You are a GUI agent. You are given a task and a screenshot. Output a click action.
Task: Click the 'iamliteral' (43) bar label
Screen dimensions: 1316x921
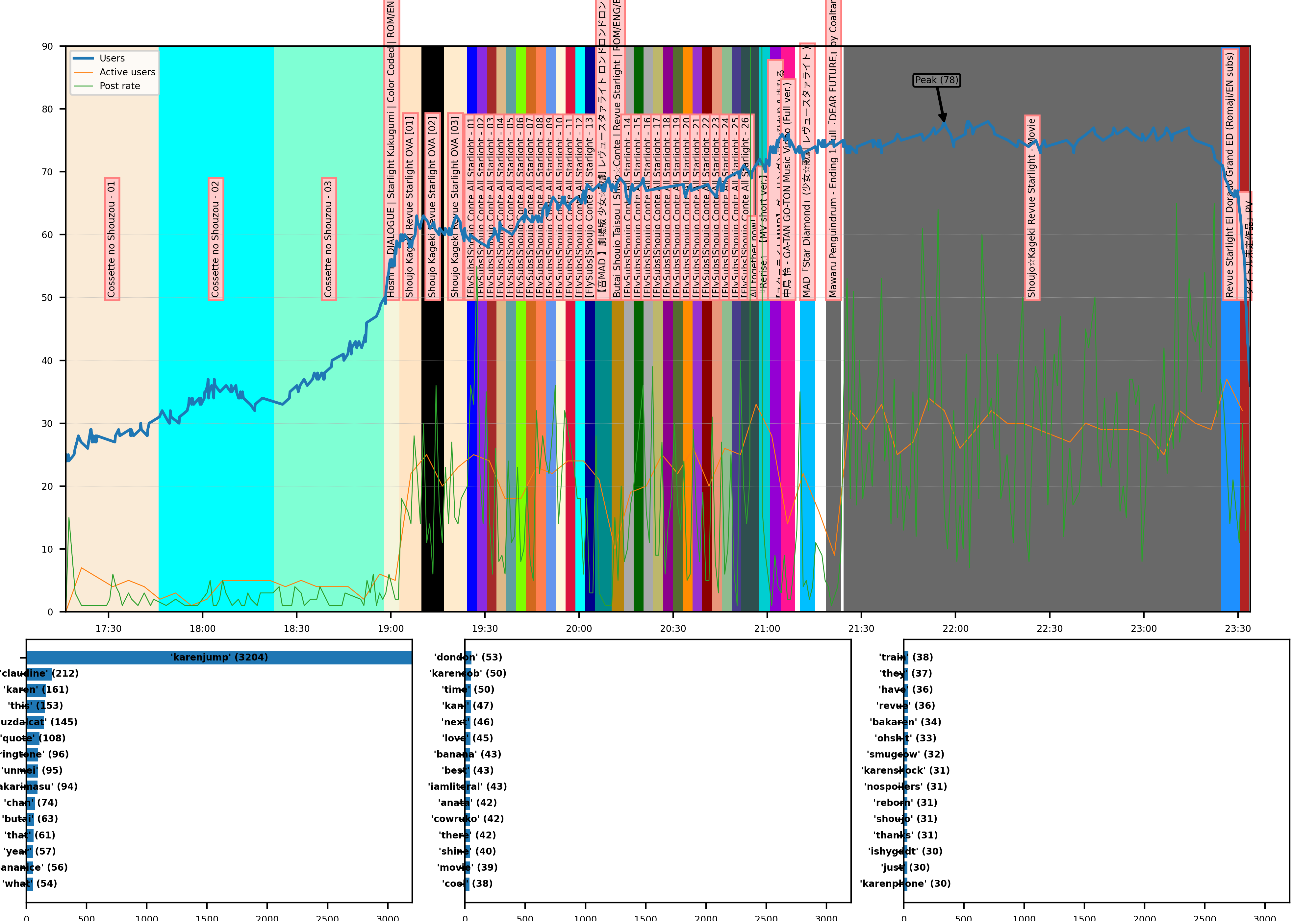[x=467, y=786]
